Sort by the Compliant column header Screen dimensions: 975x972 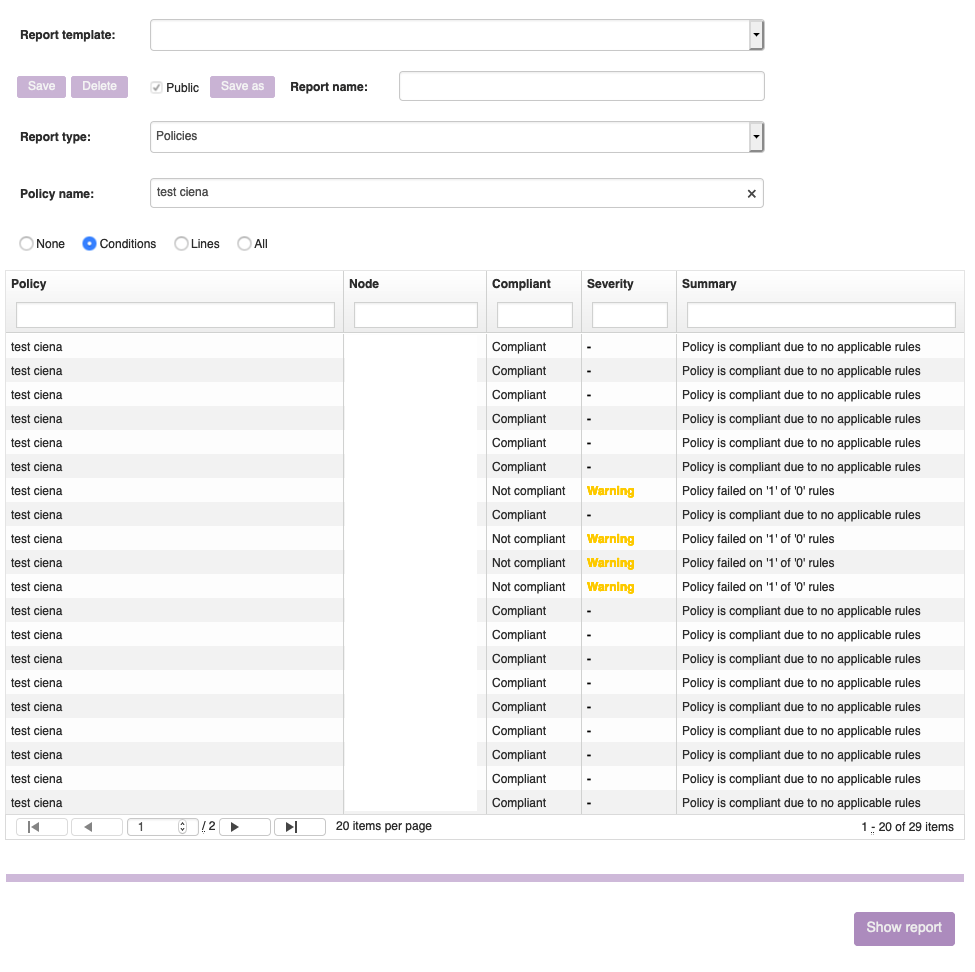point(521,284)
